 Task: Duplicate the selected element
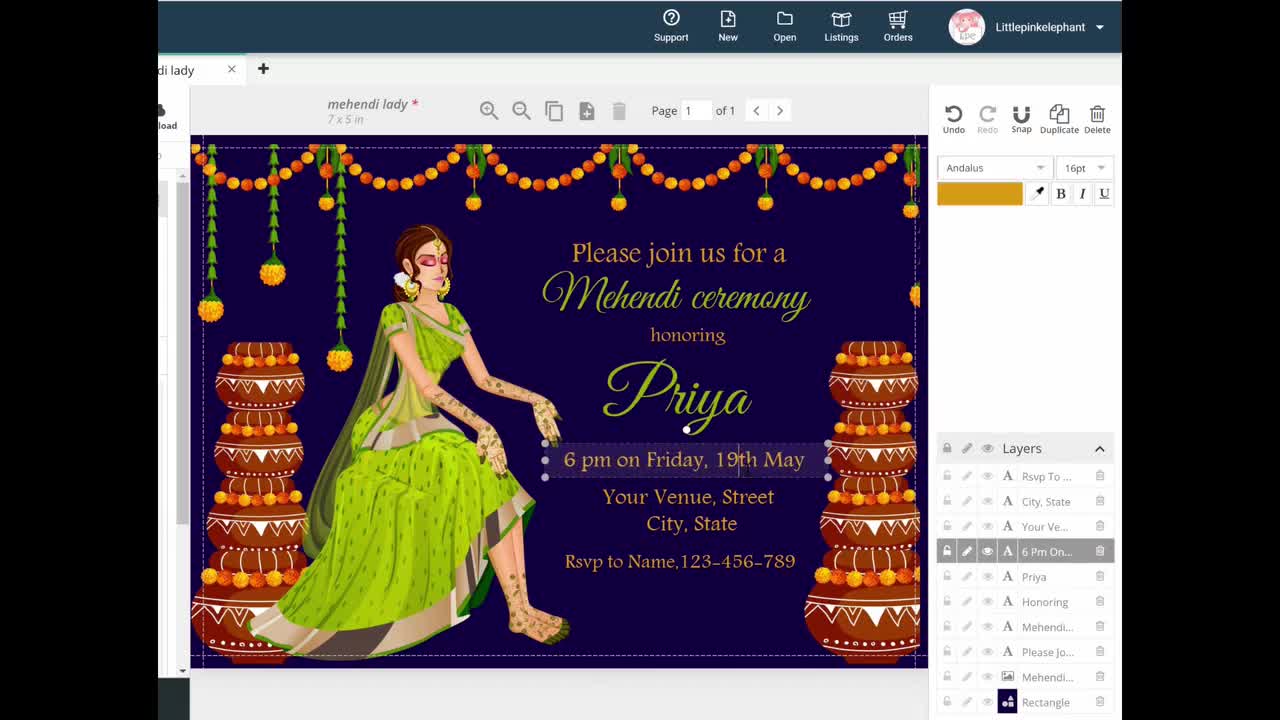1059,119
